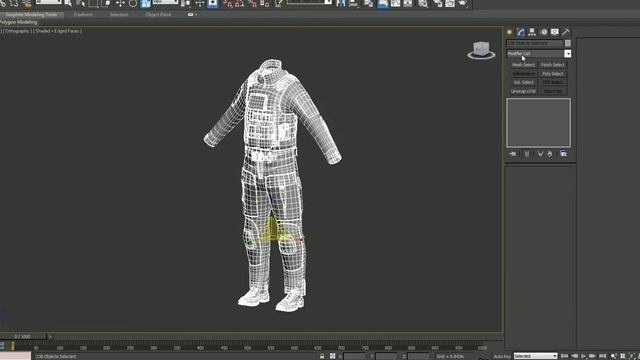
Task: Open the Display tab in command panel
Action: pos(555,32)
